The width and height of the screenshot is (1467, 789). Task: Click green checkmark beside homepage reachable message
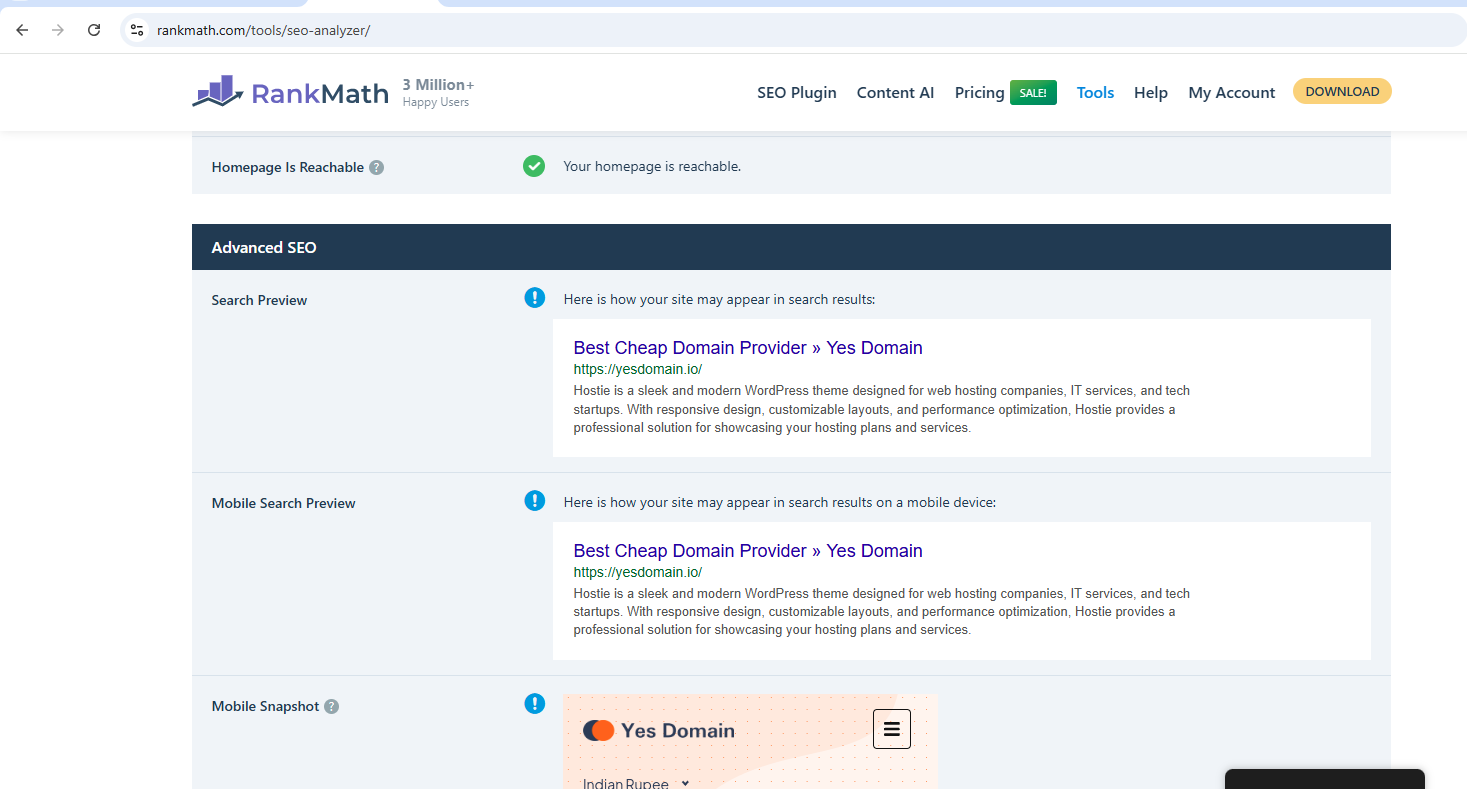[x=534, y=166]
